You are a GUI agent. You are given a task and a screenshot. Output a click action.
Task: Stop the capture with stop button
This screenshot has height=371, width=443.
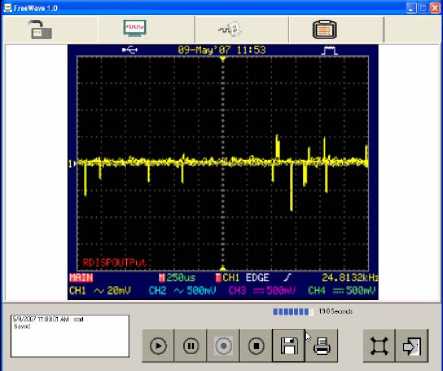[256, 346]
